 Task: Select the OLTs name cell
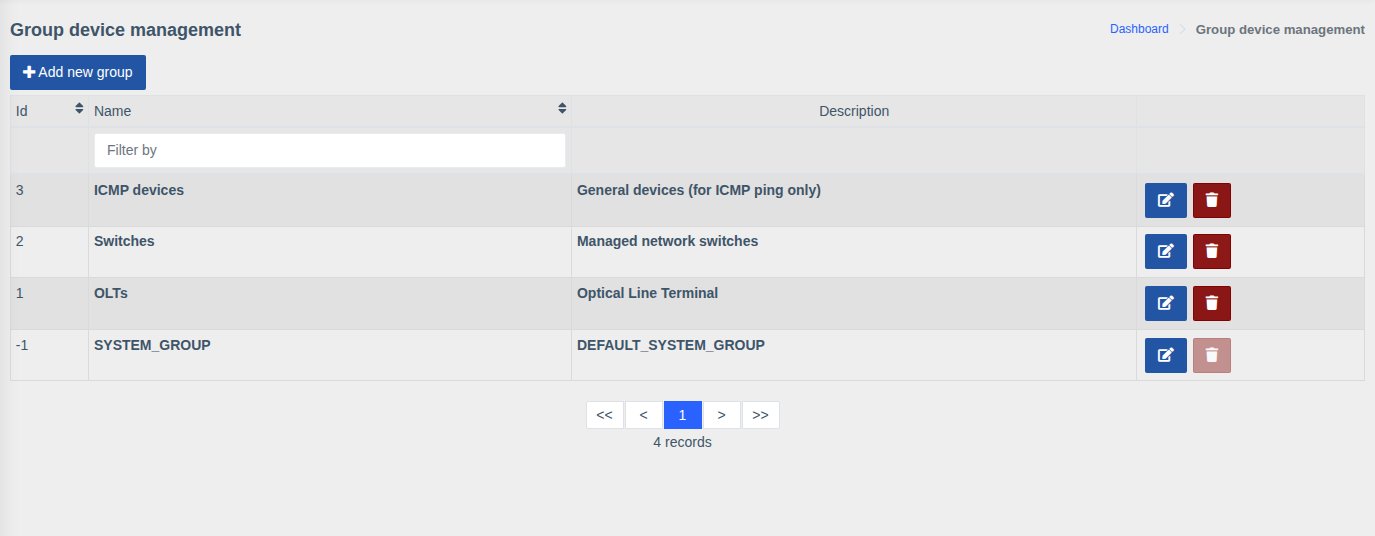330,304
